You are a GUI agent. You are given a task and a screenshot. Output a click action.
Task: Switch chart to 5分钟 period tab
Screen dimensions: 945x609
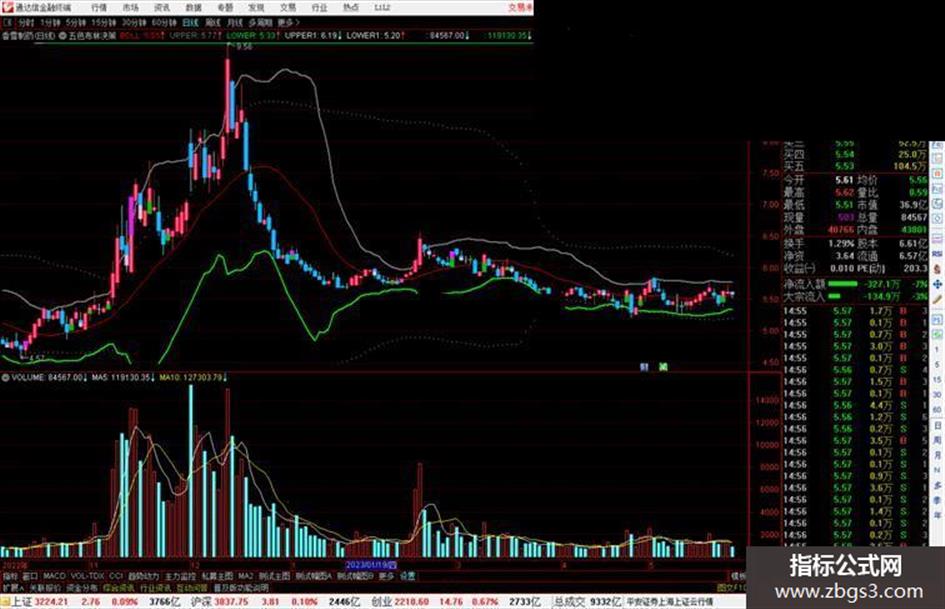point(75,23)
